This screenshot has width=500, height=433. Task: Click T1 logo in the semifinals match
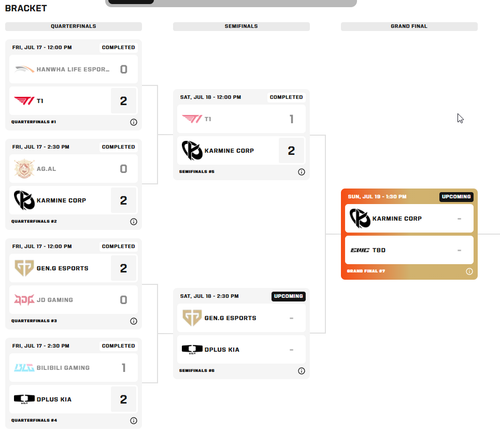(x=192, y=119)
